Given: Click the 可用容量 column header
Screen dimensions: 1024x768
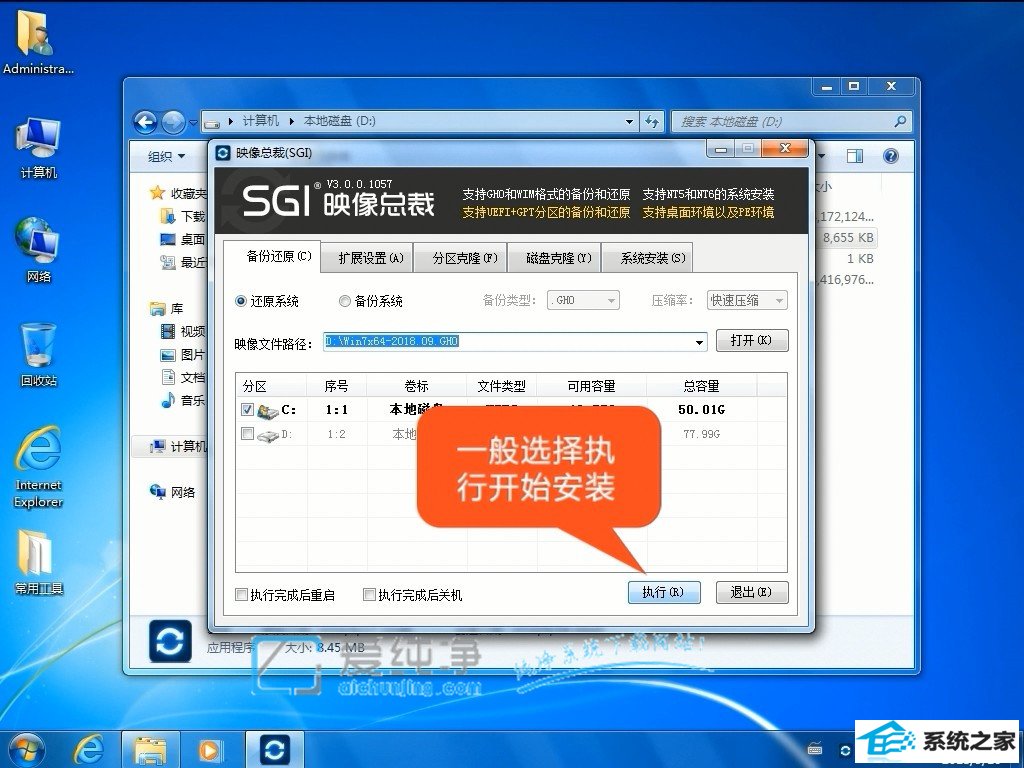Looking at the screenshot, I should [x=591, y=386].
